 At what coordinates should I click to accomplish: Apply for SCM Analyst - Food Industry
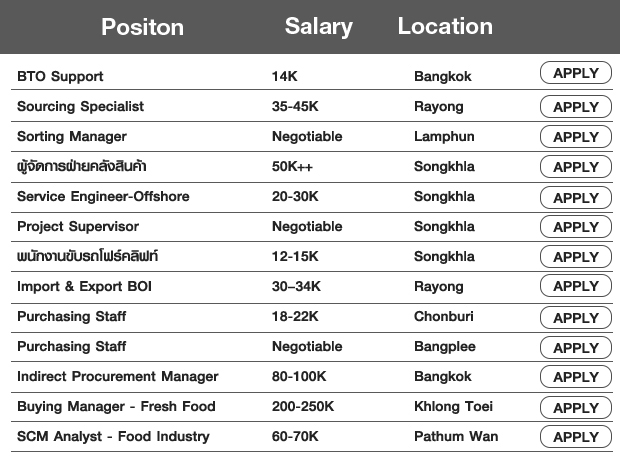[x=576, y=437]
